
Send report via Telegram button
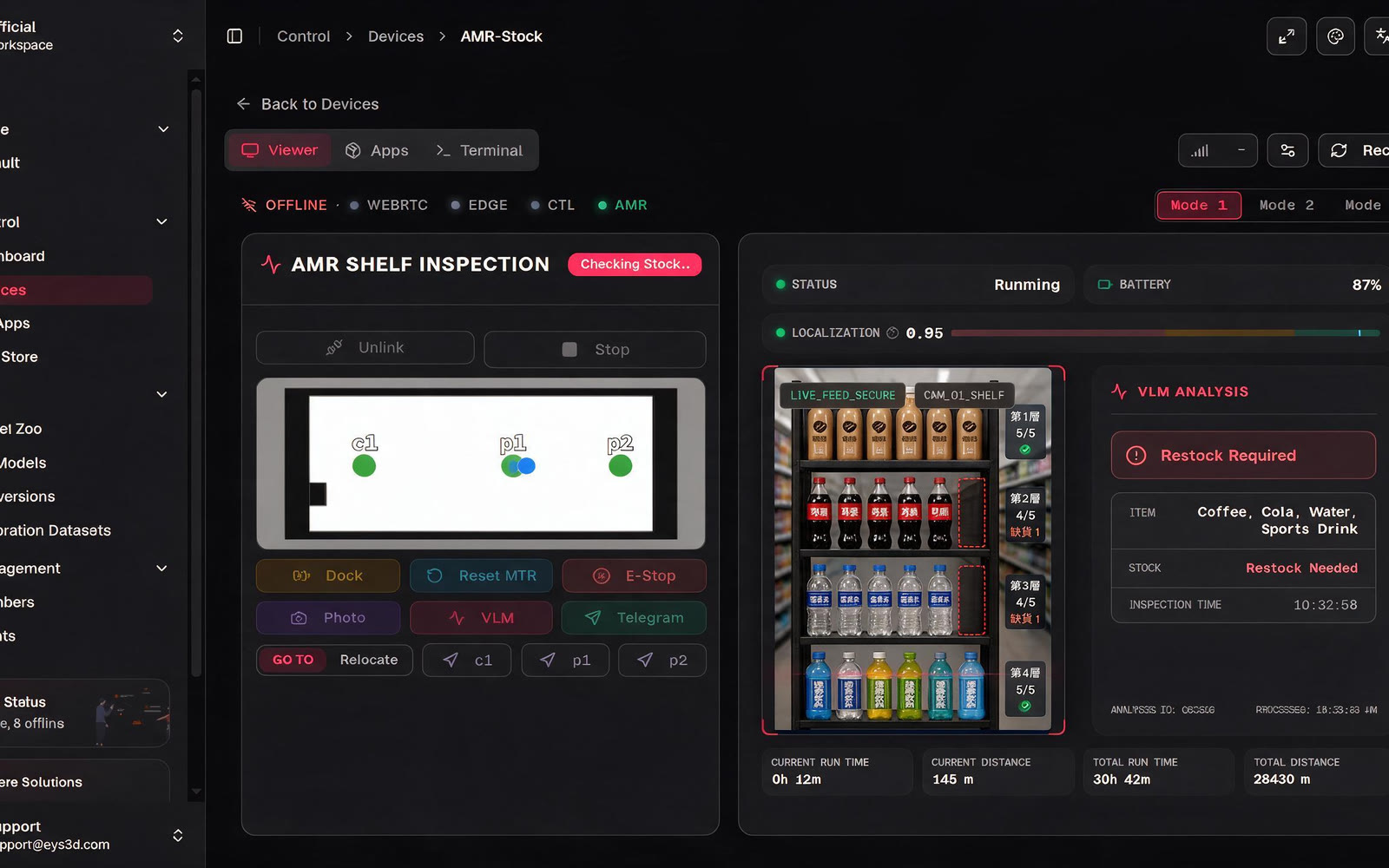(634, 617)
